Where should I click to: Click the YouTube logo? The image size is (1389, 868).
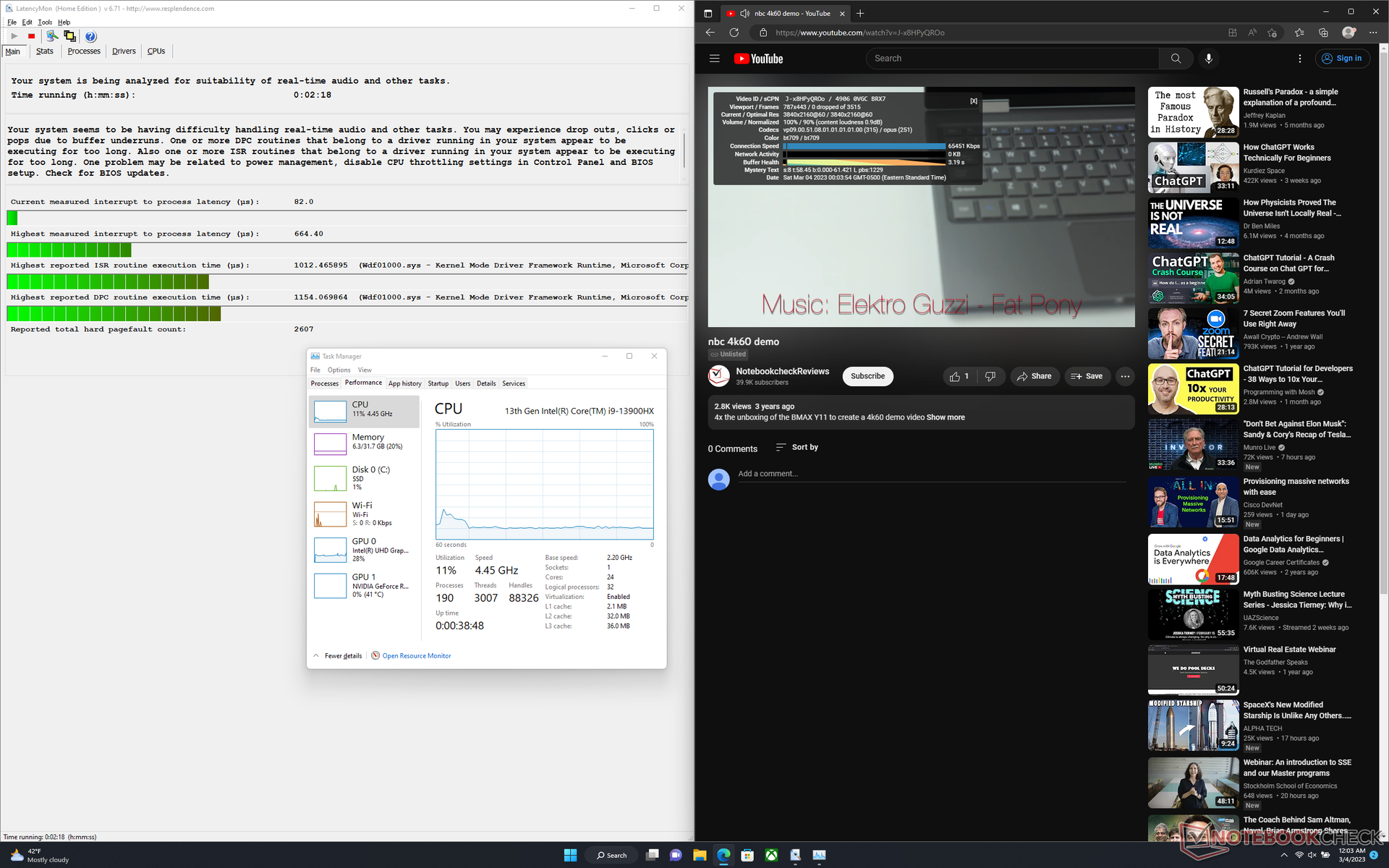click(x=758, y=59)
